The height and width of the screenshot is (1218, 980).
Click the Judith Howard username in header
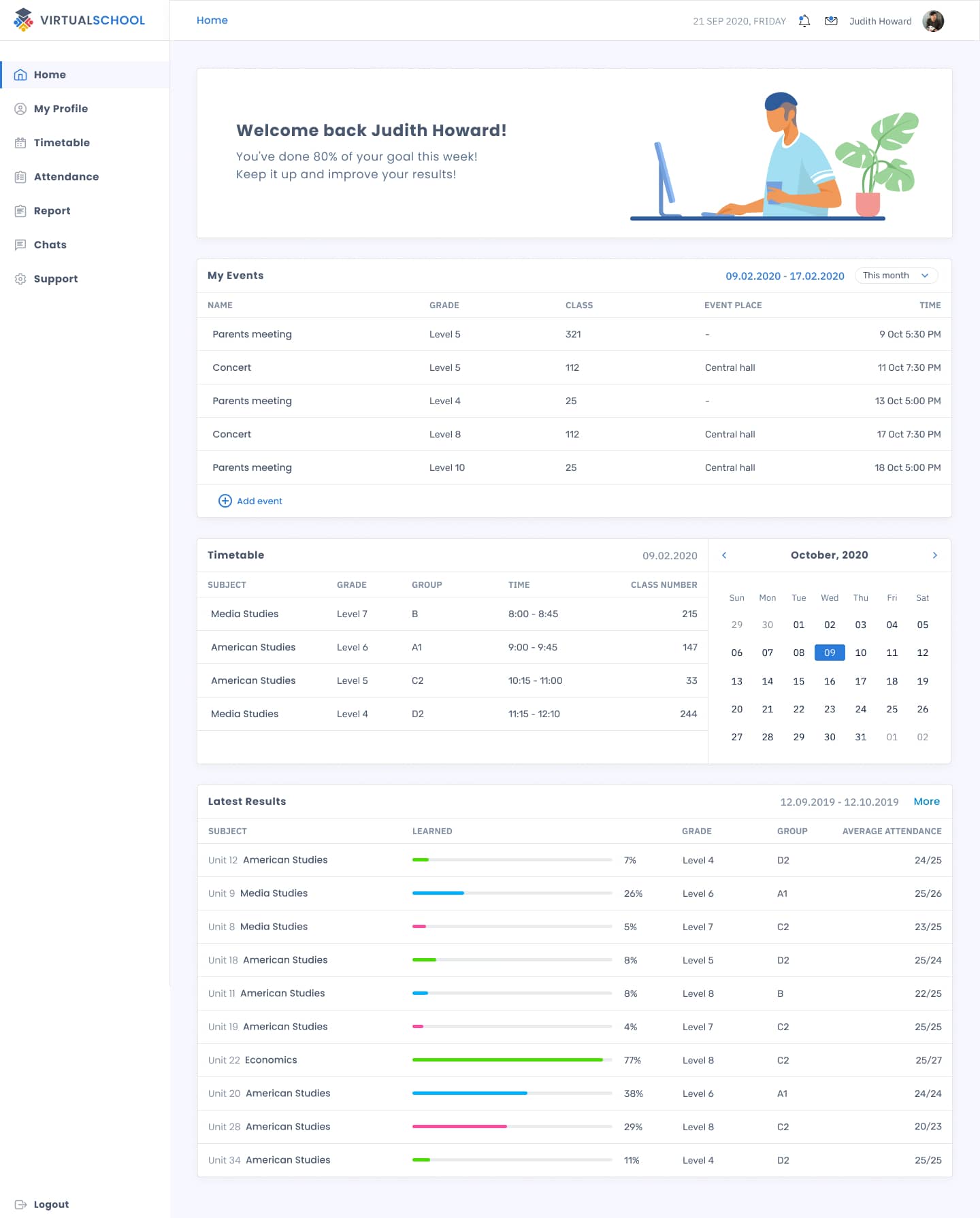click(880, 21)
